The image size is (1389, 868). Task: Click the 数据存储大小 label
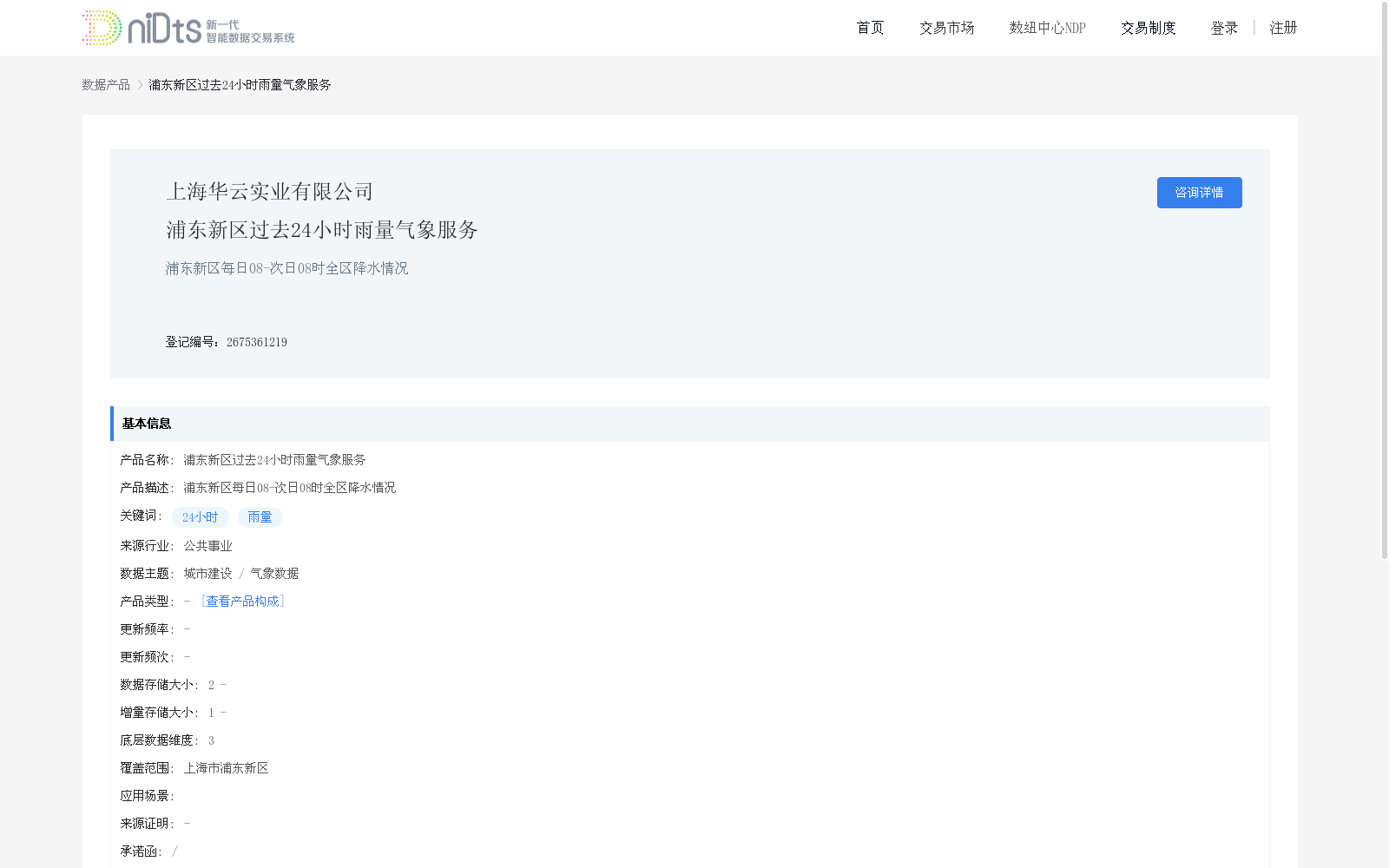coord(160,684)
